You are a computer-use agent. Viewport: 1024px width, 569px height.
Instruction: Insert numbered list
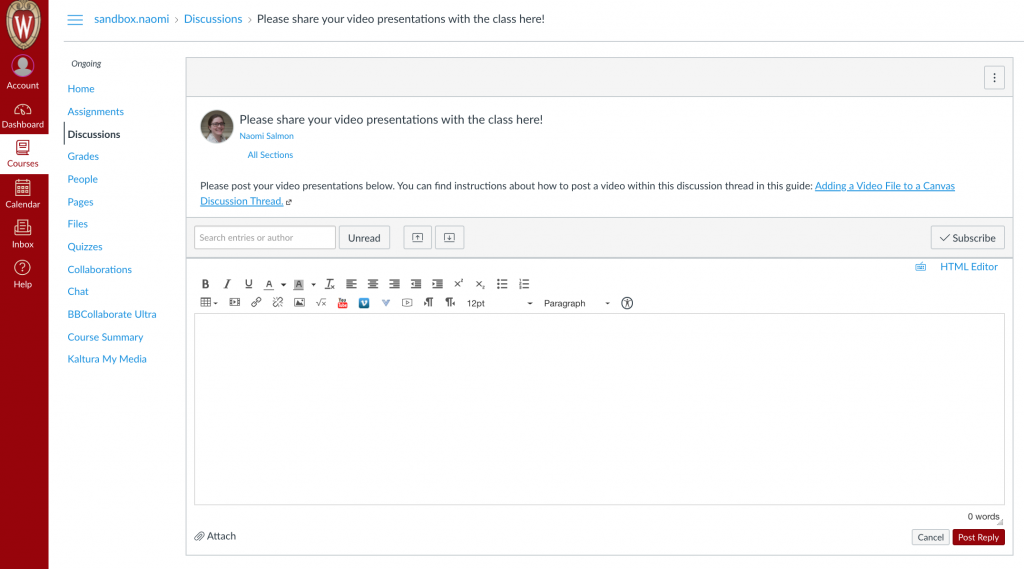524,284
